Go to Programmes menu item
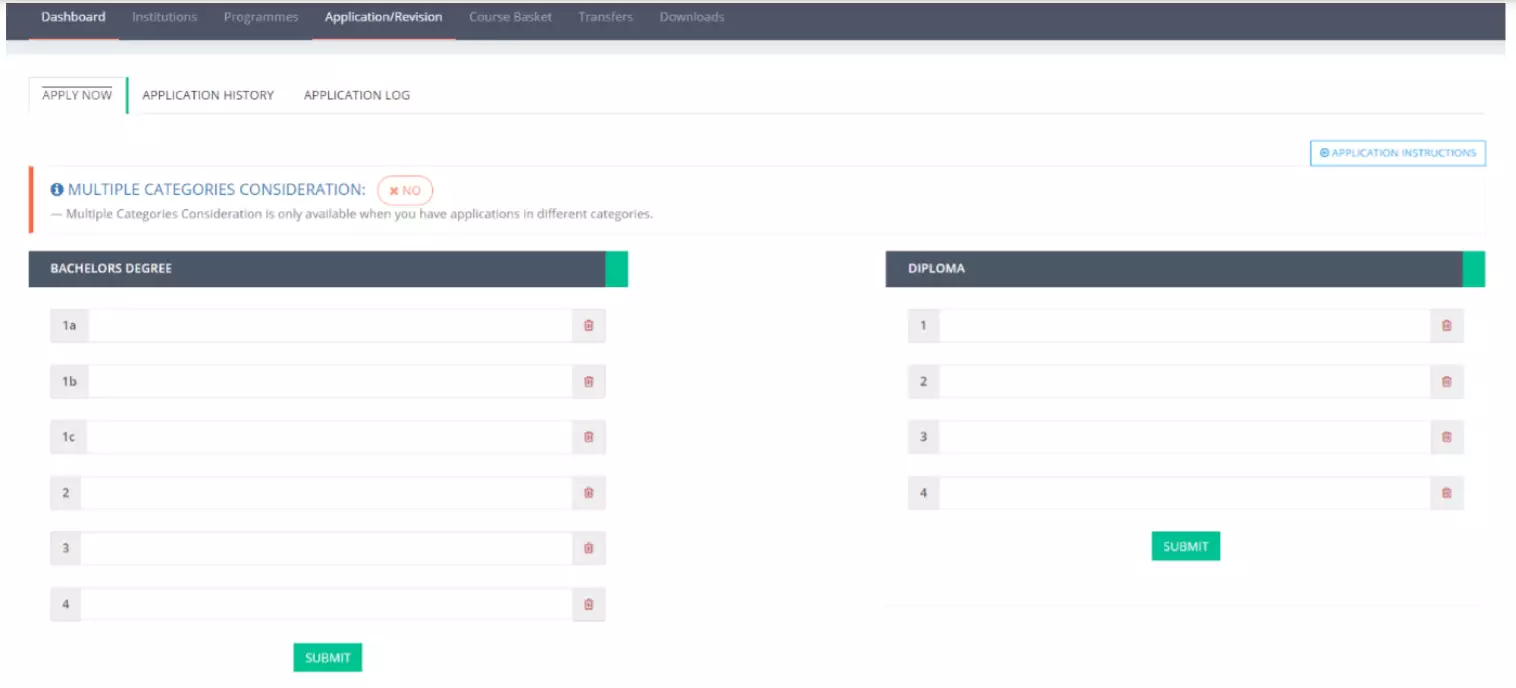The width and height of the screenshot is (1516, 688). [x=261, y=17]
